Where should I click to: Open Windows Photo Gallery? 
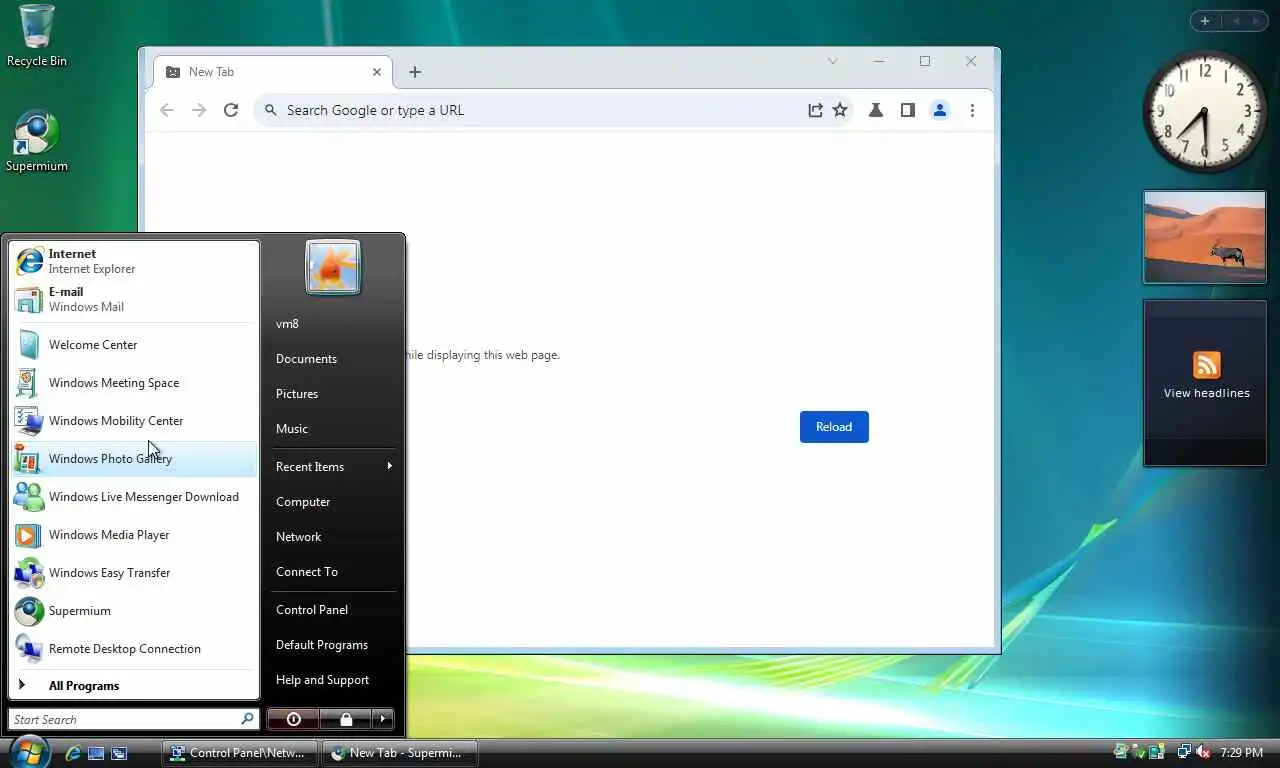tap(134, 459)
